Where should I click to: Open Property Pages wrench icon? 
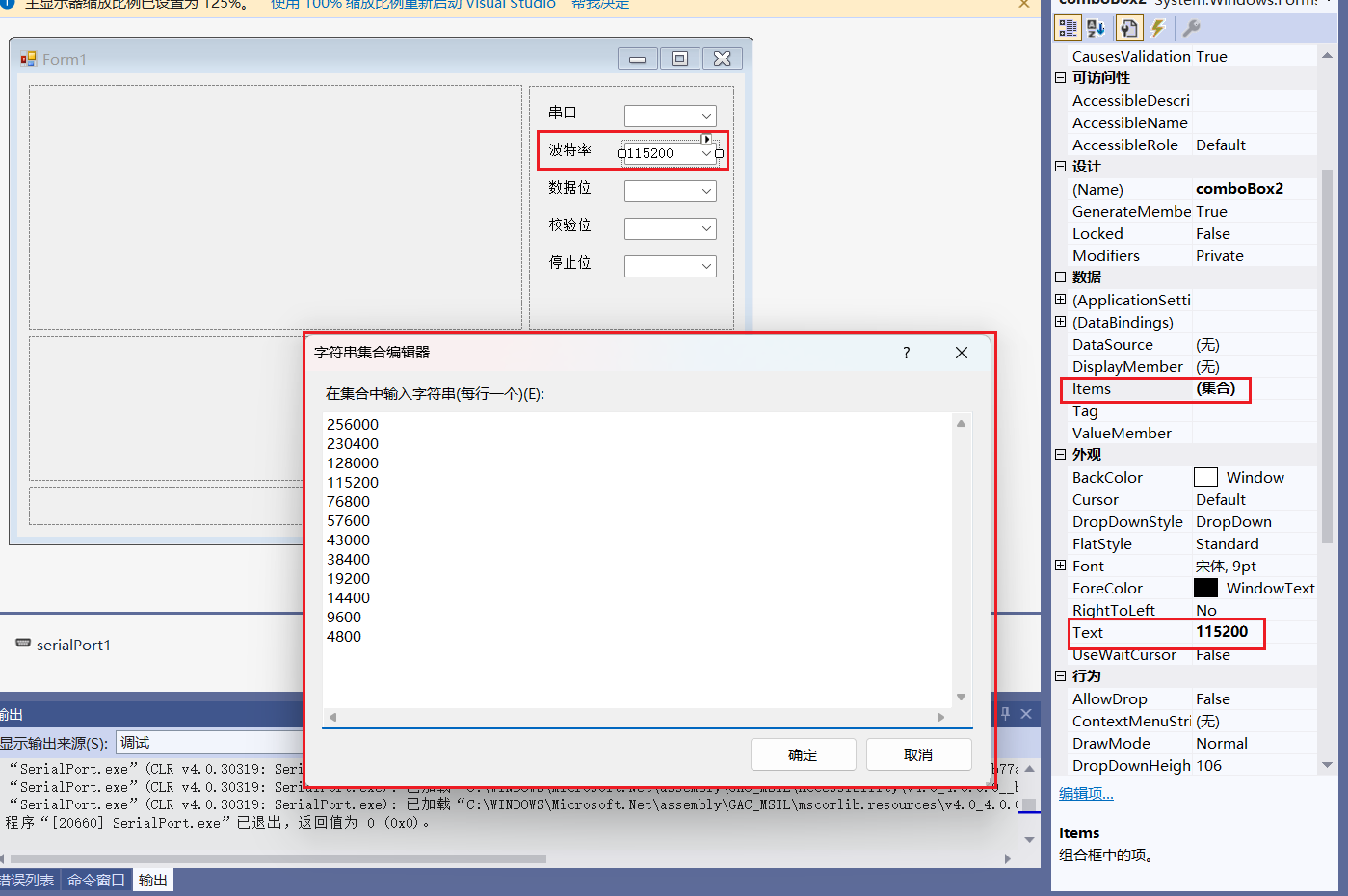click(1191, 28)
